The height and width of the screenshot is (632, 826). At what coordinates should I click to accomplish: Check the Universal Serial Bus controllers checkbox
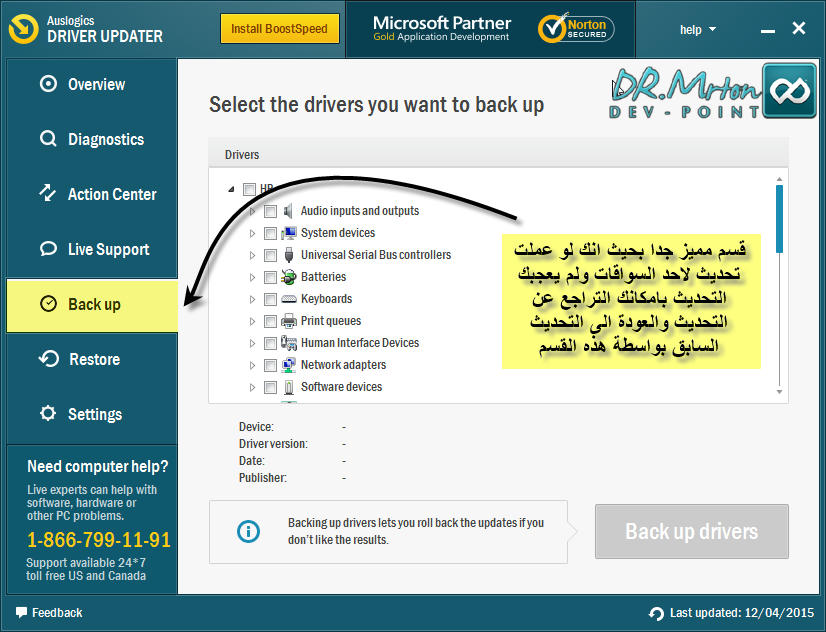tap(270, 255)
